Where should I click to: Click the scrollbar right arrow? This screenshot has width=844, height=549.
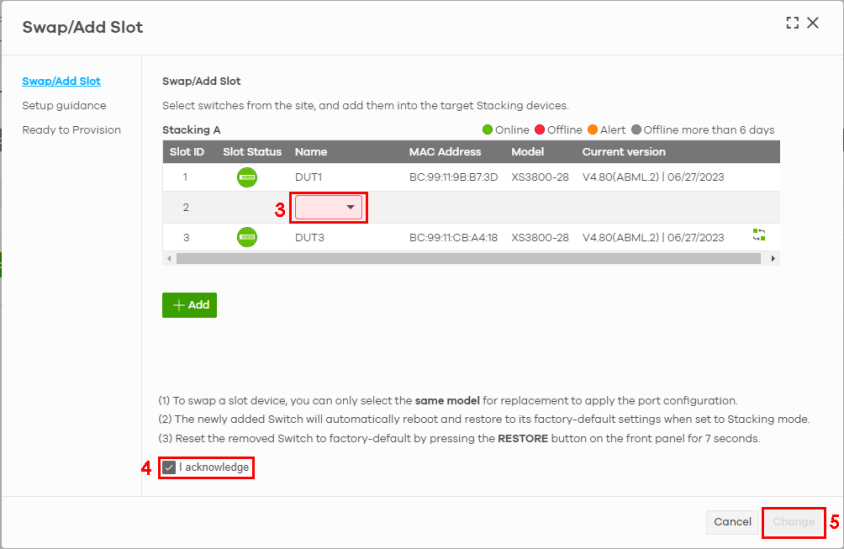[773, 258]
